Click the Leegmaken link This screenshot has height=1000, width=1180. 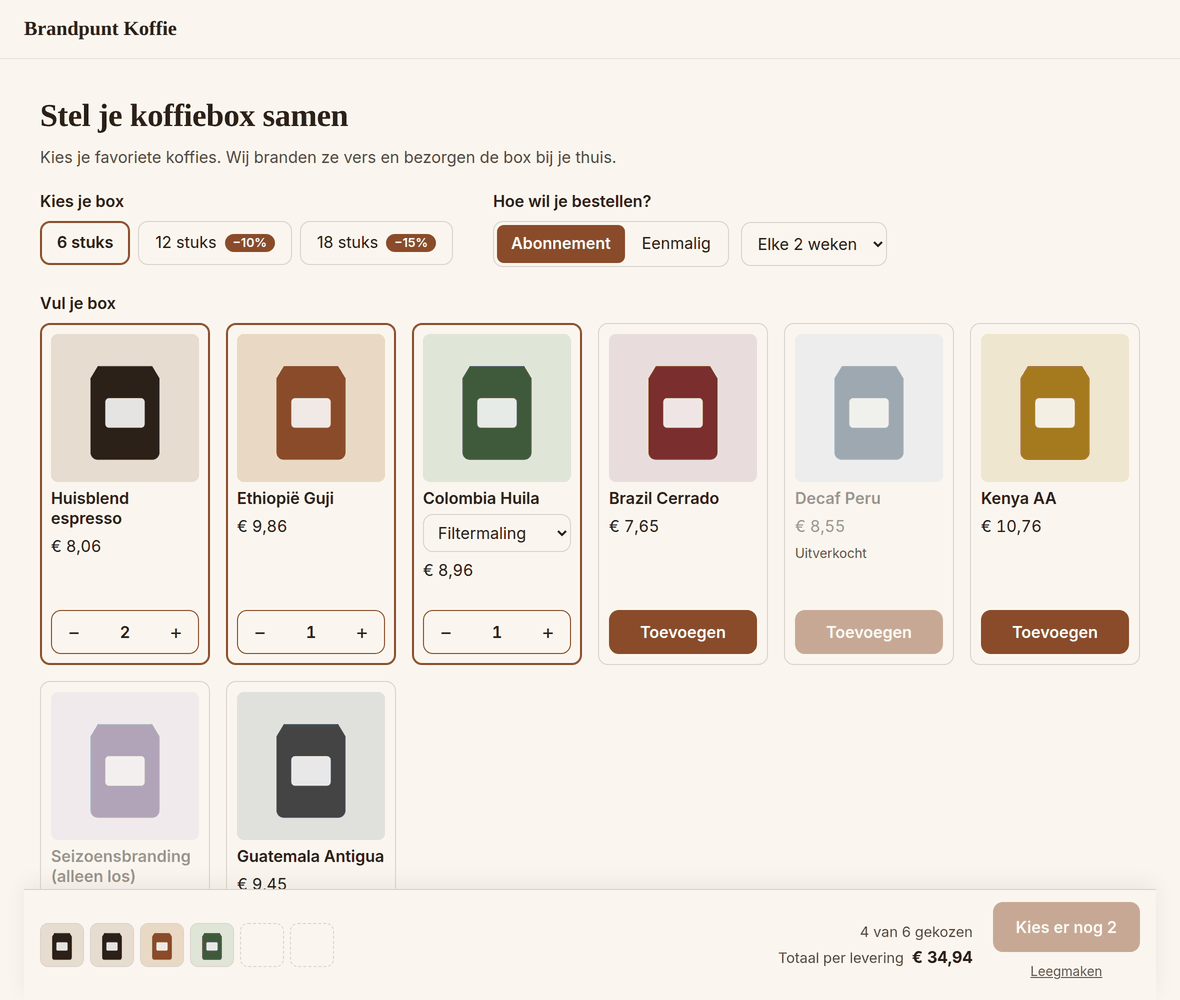[1066, 971]
